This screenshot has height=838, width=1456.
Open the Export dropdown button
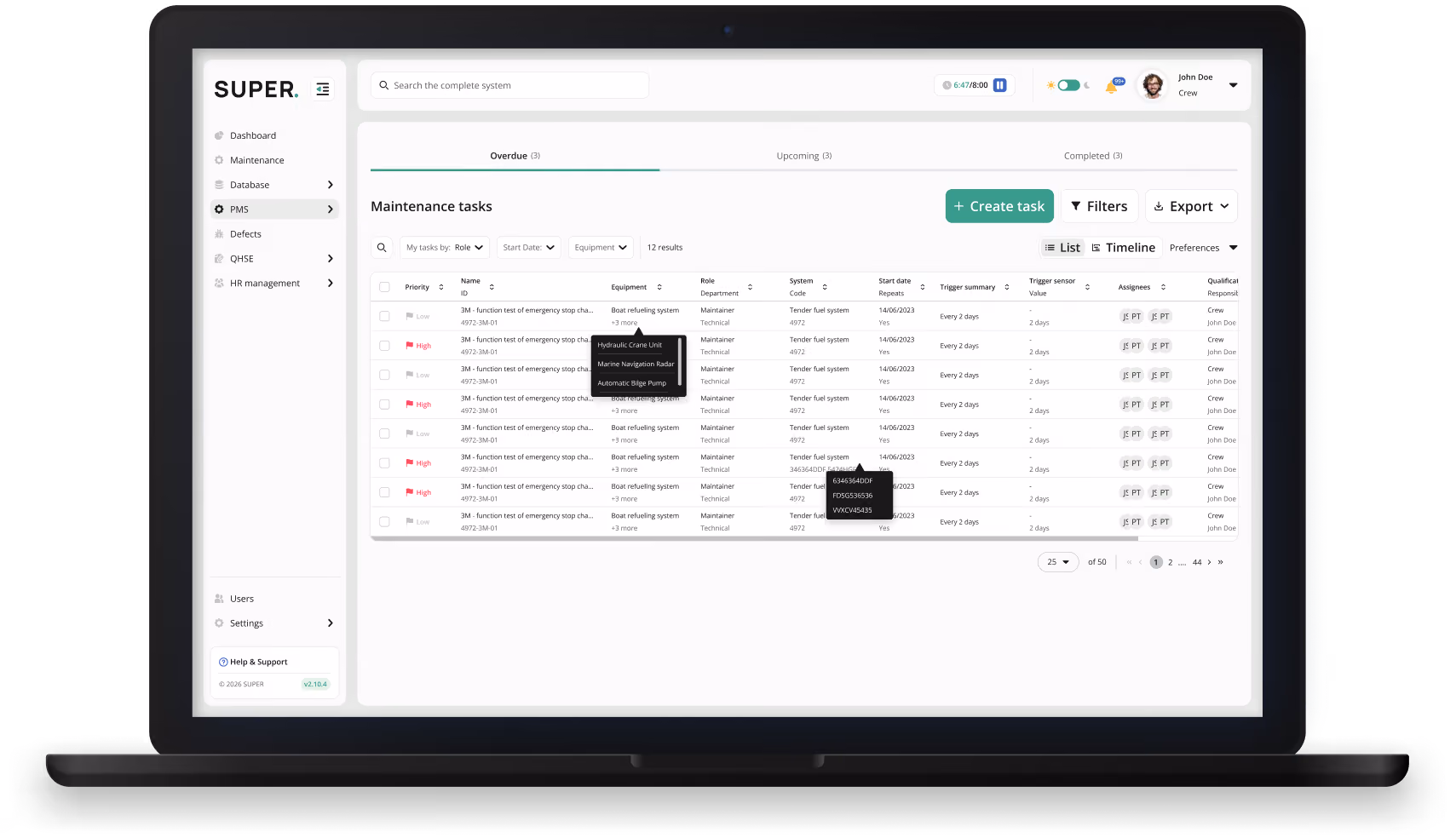click(x=1191, y=206)
